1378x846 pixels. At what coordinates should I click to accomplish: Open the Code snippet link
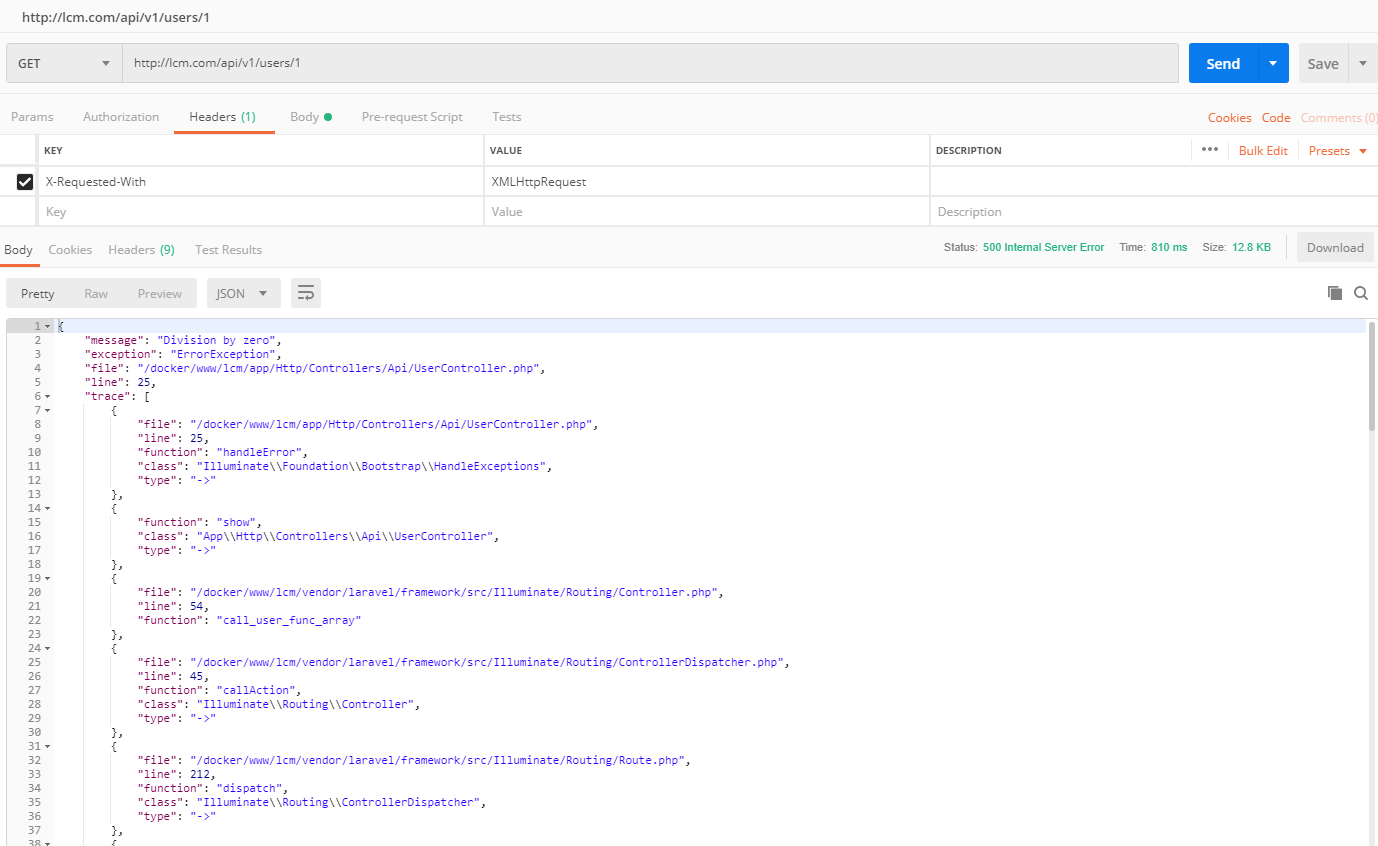[1276, 117]
